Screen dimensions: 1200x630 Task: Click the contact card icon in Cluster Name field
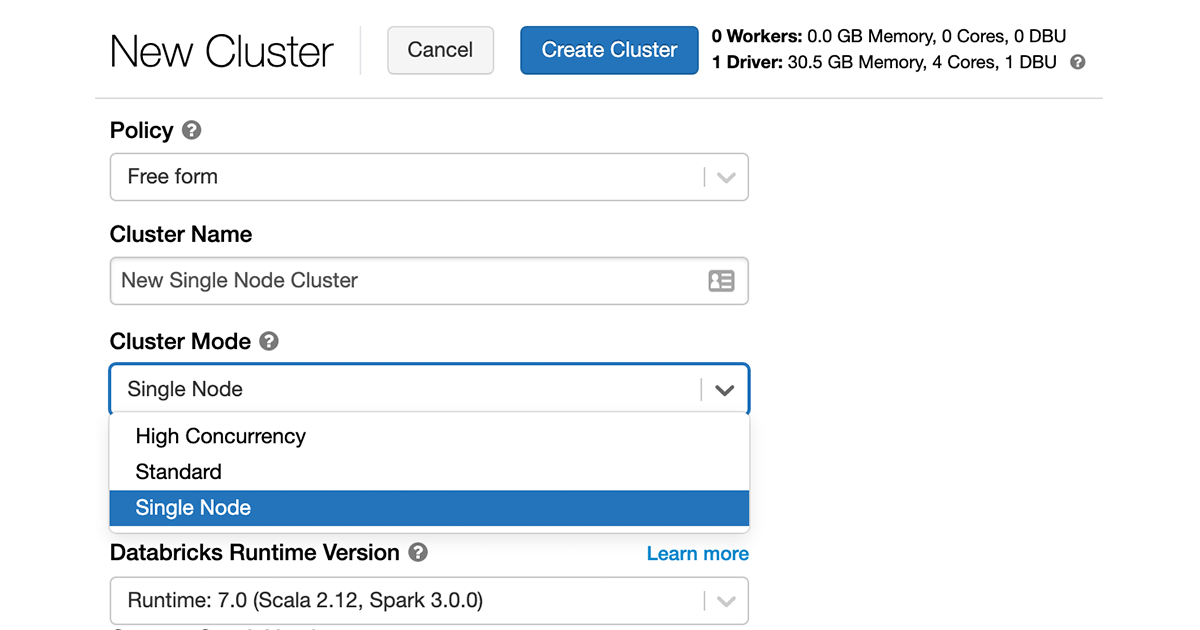point(721,281)
